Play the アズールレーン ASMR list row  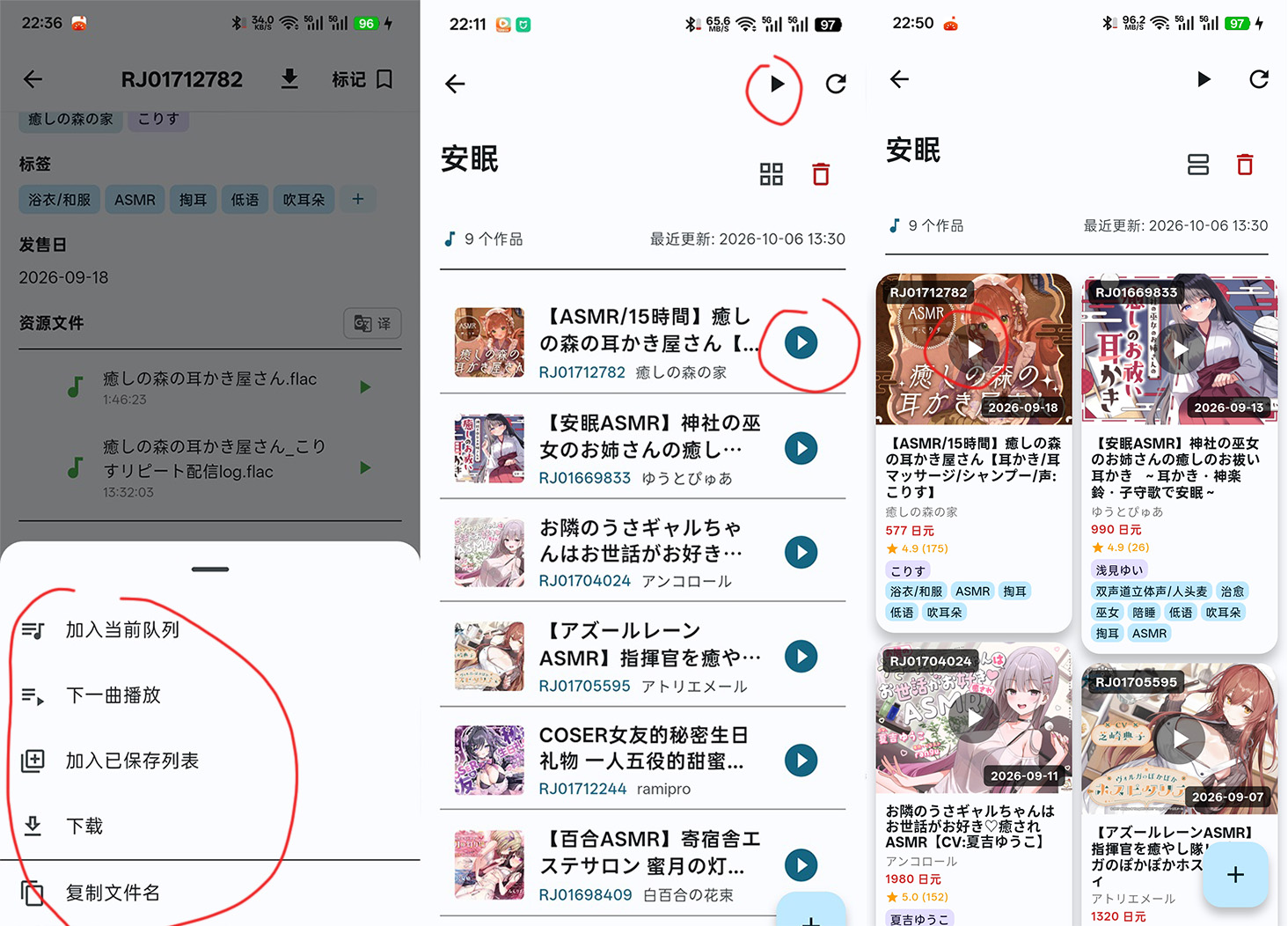801,656
